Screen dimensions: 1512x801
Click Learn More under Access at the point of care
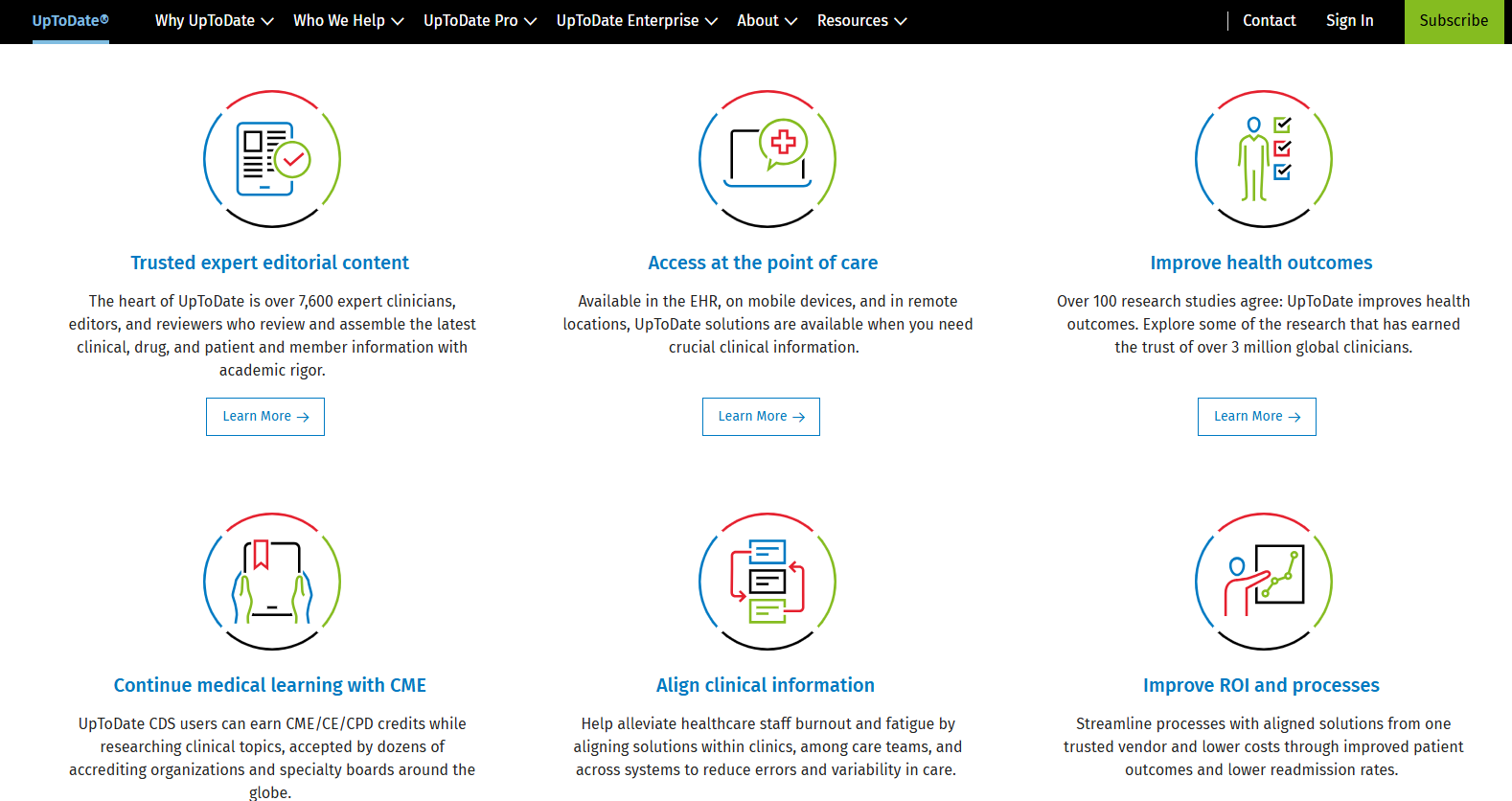coord(761,417)
